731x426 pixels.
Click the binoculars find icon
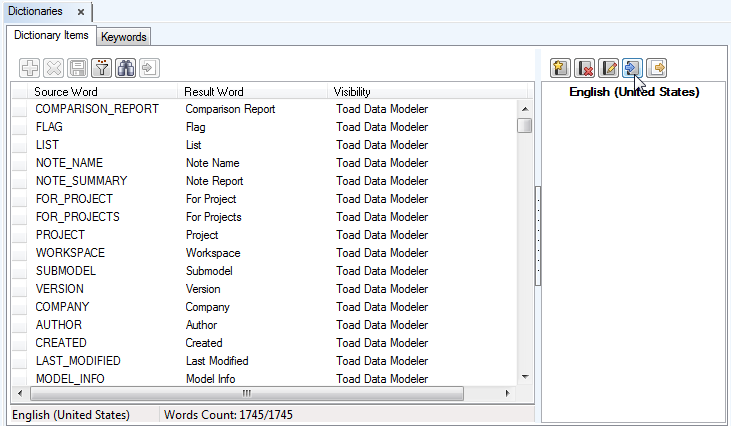(126, 68)
